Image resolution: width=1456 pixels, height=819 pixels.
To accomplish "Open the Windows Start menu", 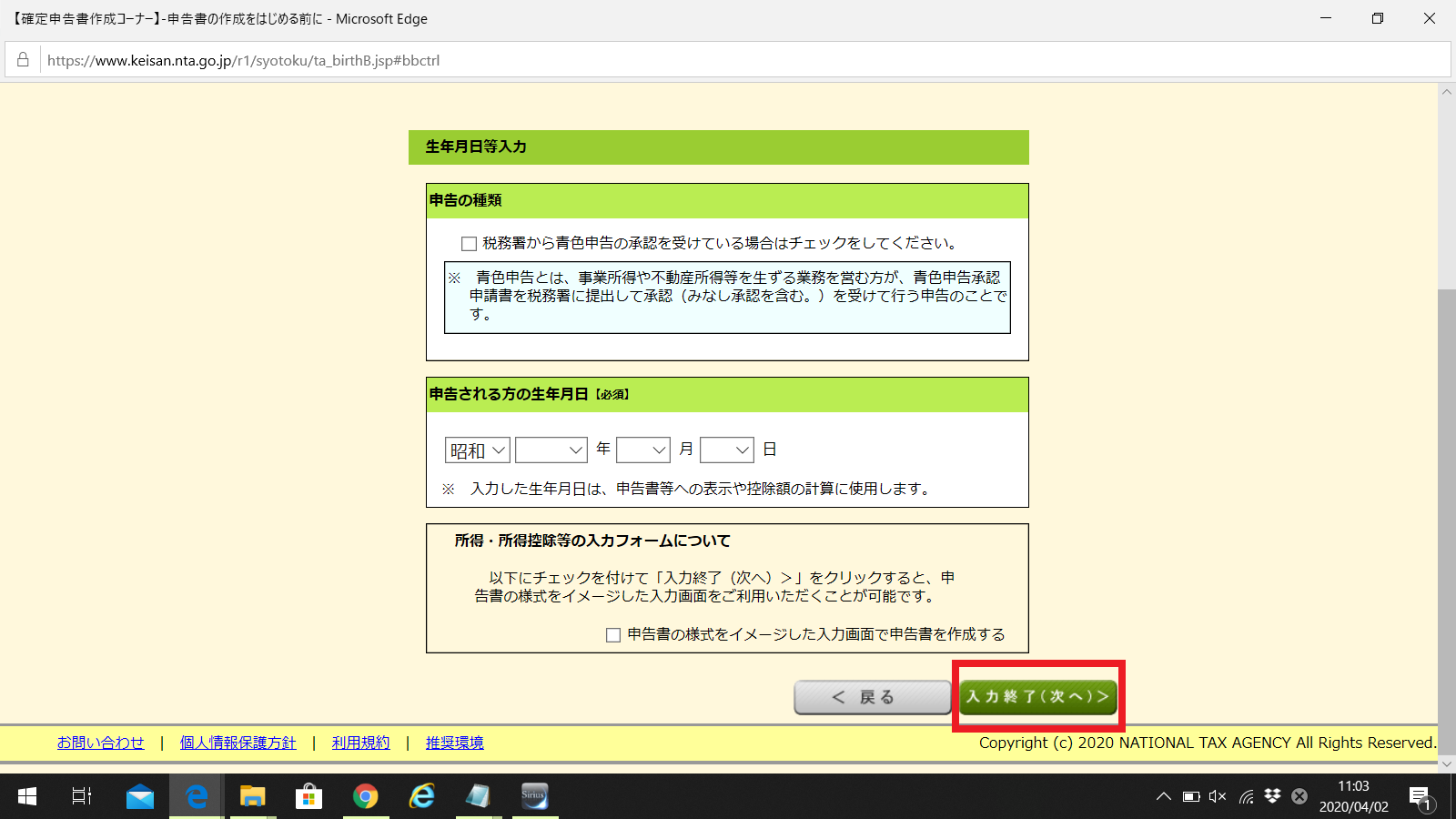I will tap(26, 796).
